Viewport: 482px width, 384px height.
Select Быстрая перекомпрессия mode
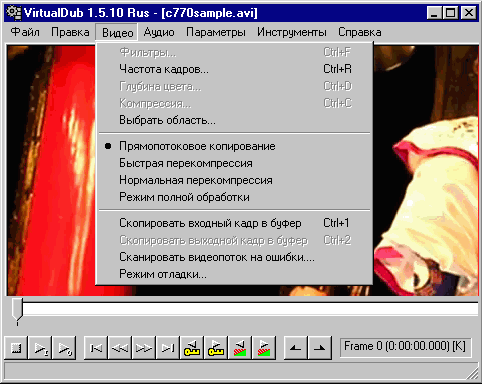(234, 163)
